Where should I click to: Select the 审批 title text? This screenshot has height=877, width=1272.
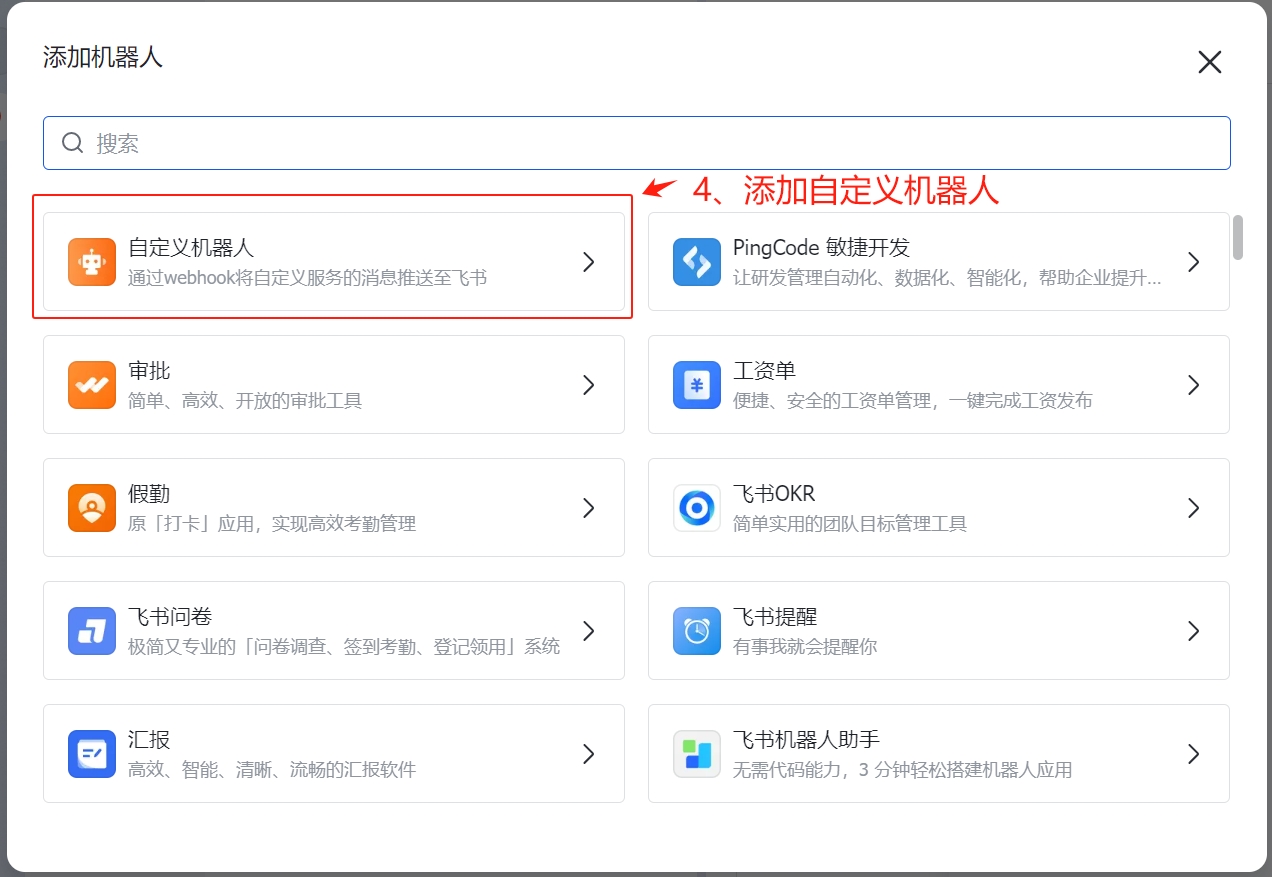coord(149,371)
